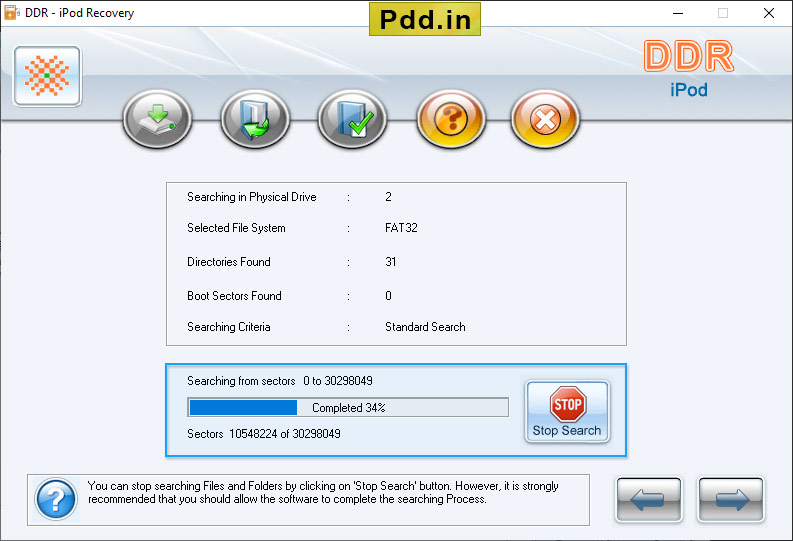Click the book with green checkmark icon
Viewport: 793px width, 541px height.
tap(353, 119)
